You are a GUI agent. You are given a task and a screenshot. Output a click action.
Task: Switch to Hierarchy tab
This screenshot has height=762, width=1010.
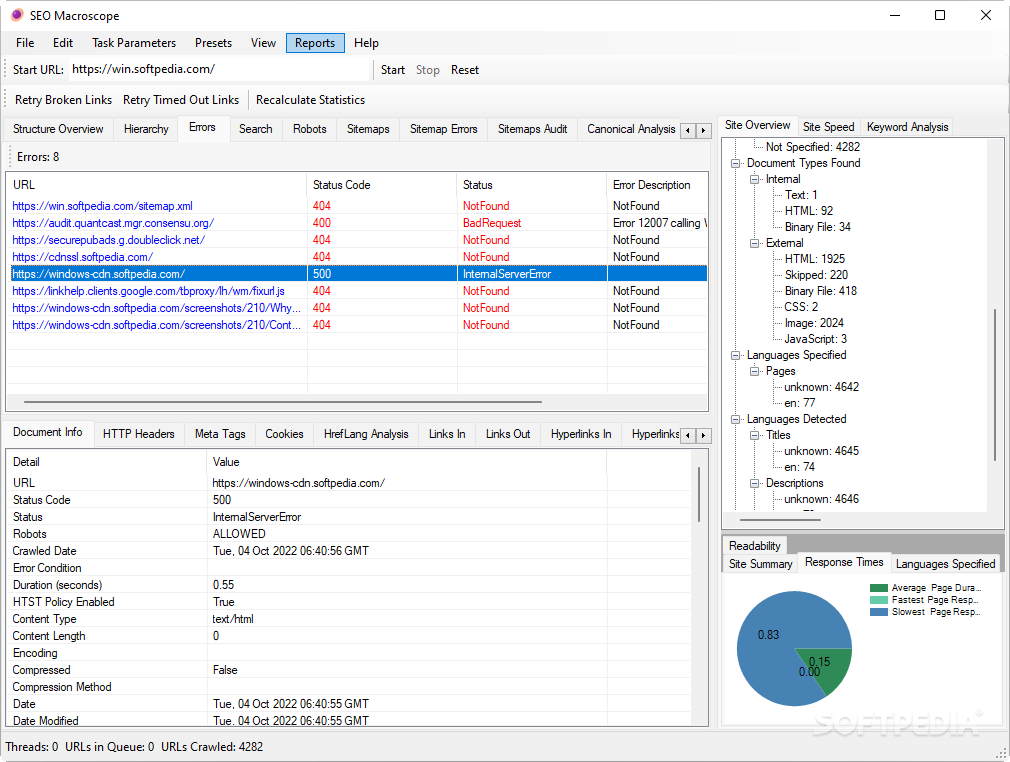click(146, 129)
